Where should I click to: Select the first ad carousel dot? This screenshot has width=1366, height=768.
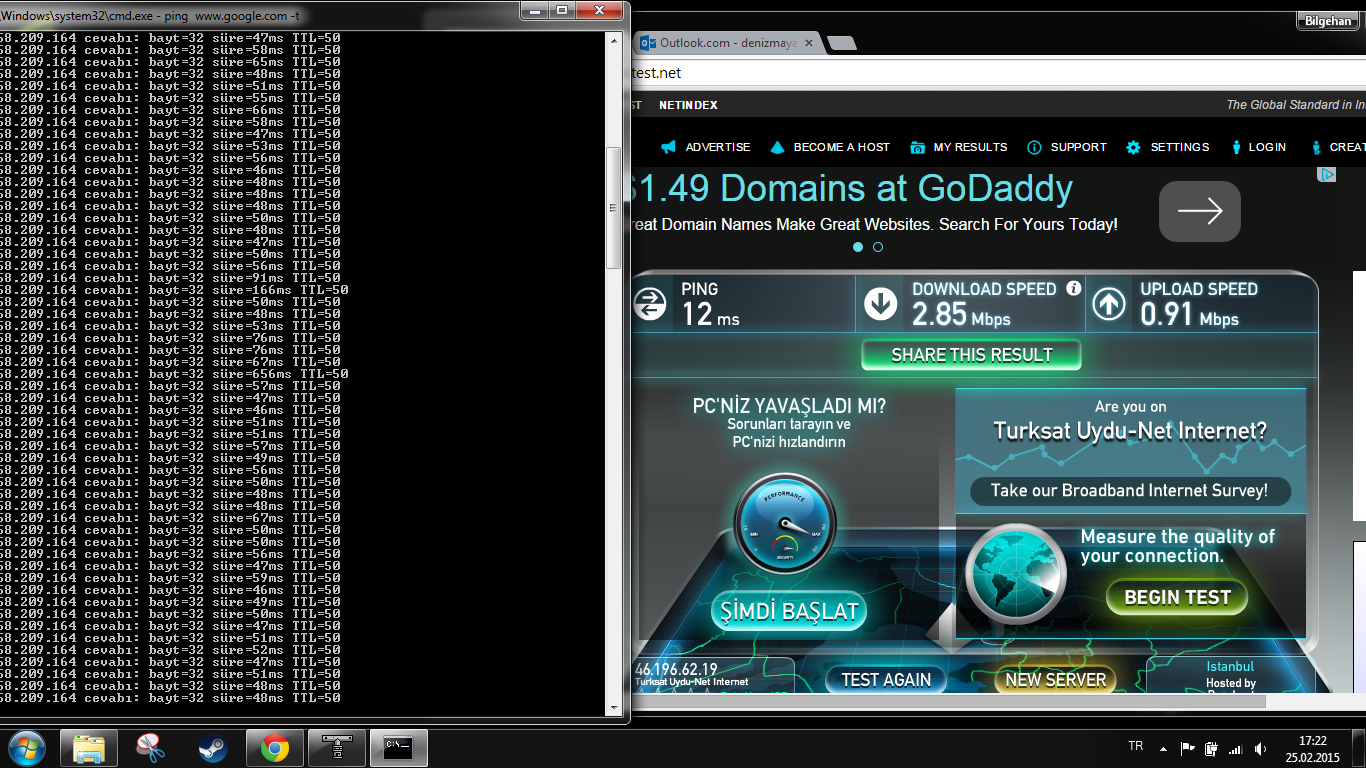pos(858,247)
